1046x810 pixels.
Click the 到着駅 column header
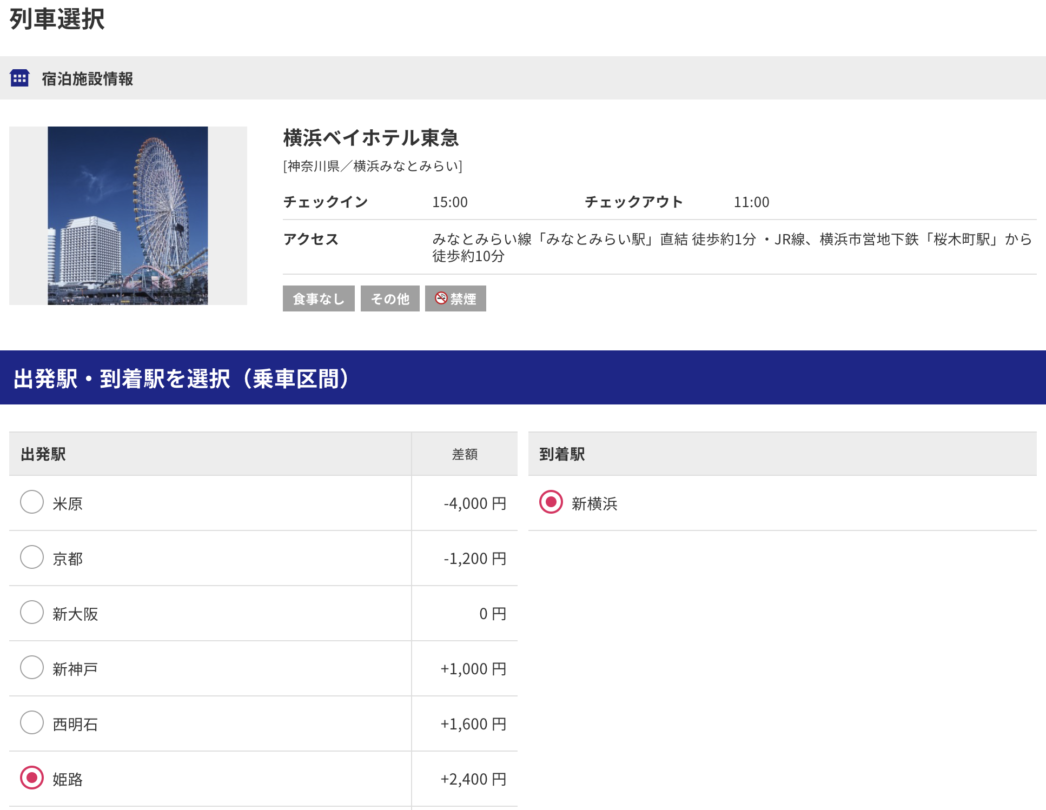pyautogui.click(x=562, y=454)
